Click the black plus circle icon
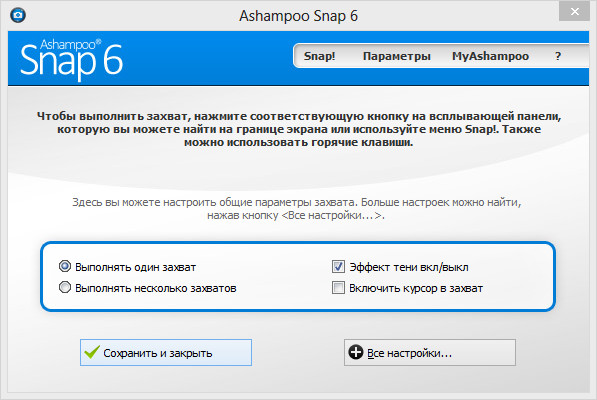 [356, 352]
